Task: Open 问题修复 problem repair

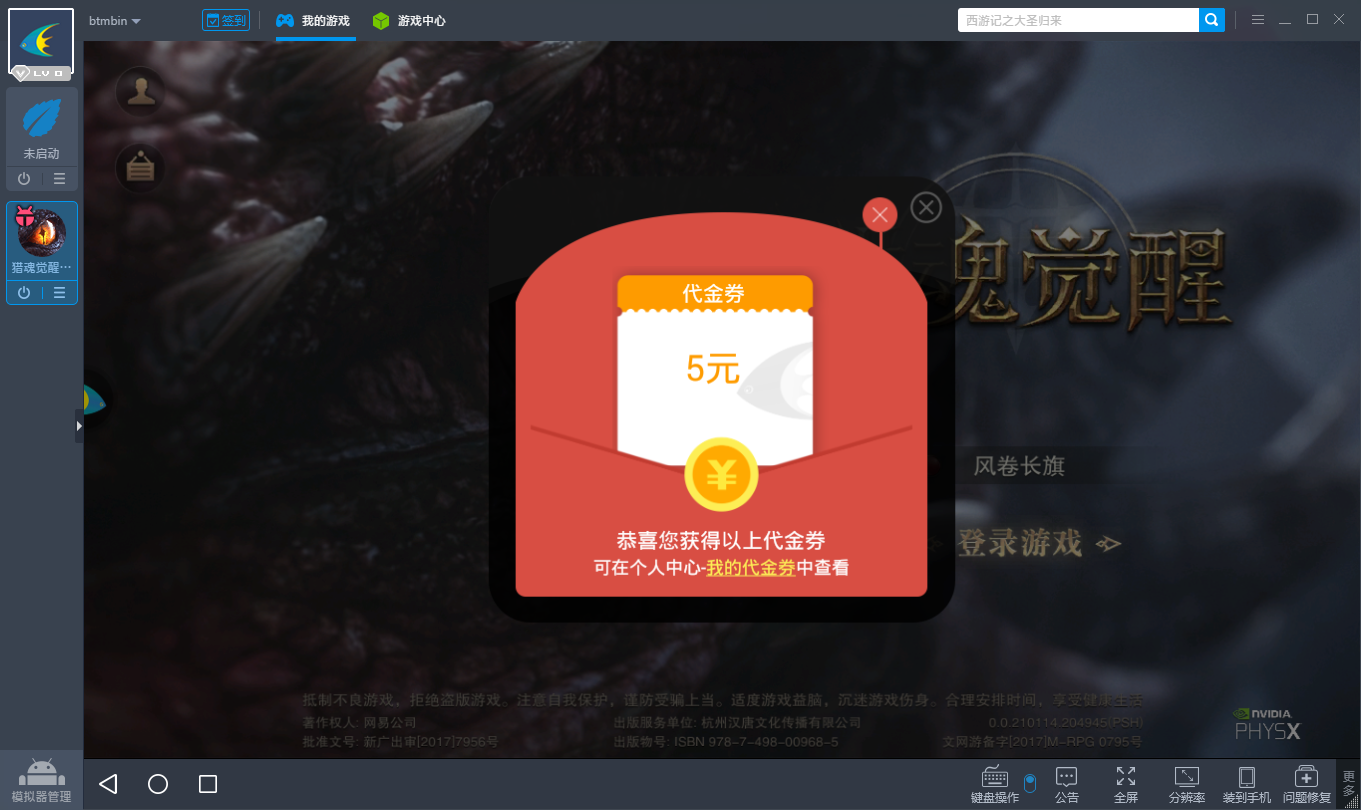Action: 1307,785
